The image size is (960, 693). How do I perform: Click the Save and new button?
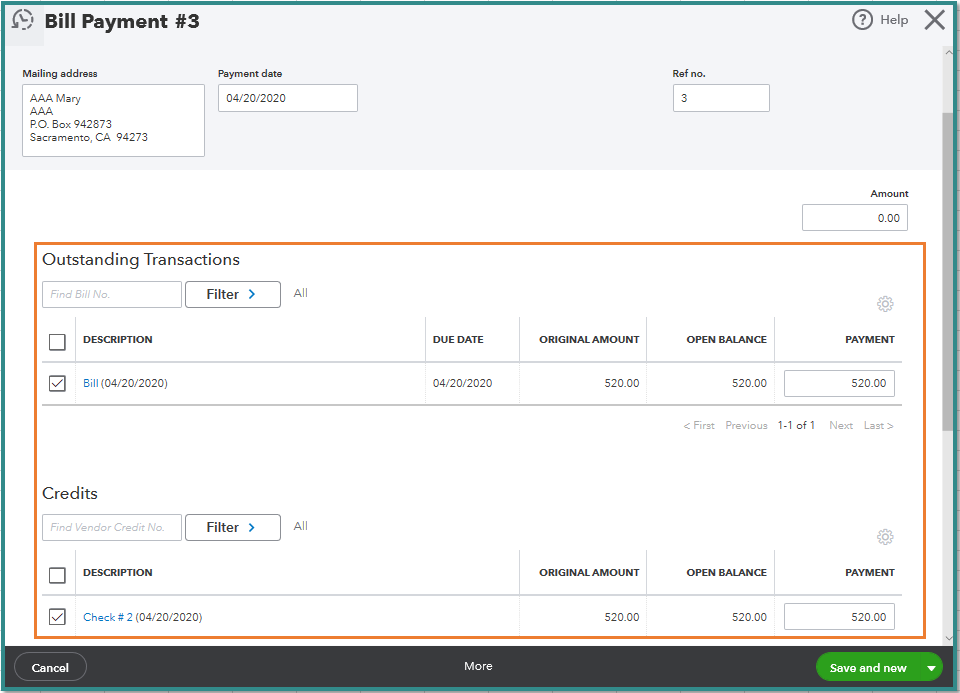coord(868,668)
